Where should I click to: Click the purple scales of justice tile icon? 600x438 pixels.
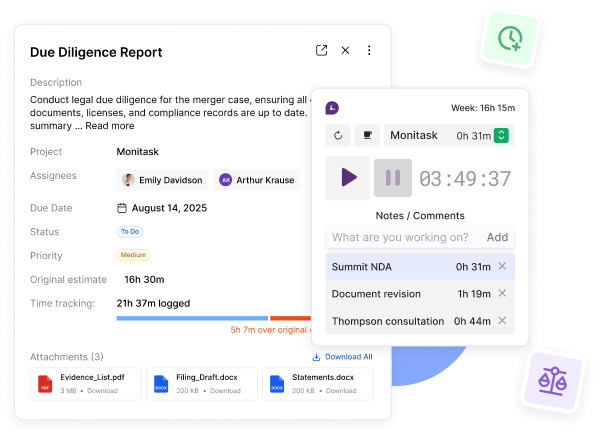coord(553,381)
